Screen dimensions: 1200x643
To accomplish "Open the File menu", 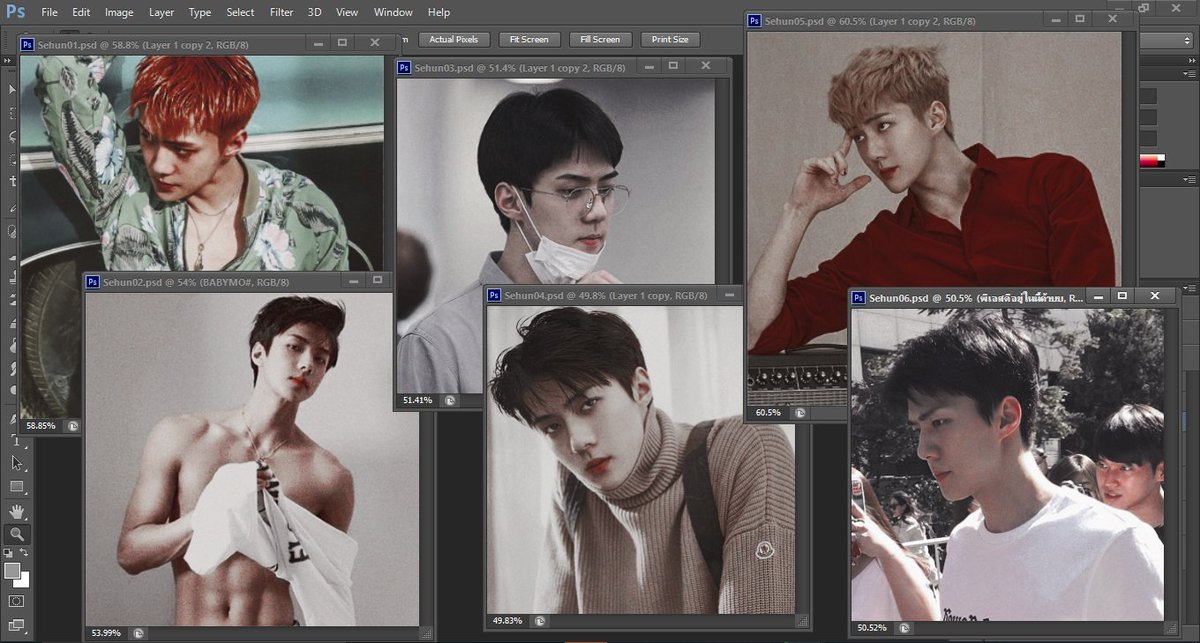I will 49,13.
